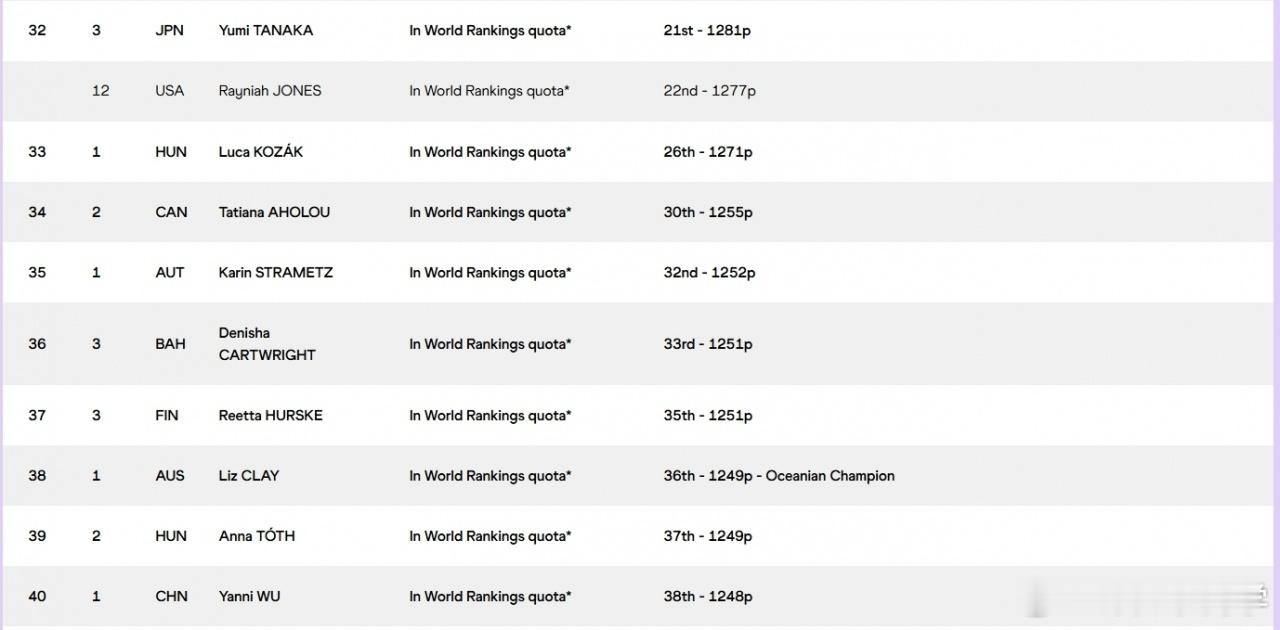The height and width of the screenshot is (630, 1280).
Task: Open Rayniah JONES athlete entry
Action: pyautogui.click(x=270, y=90)
